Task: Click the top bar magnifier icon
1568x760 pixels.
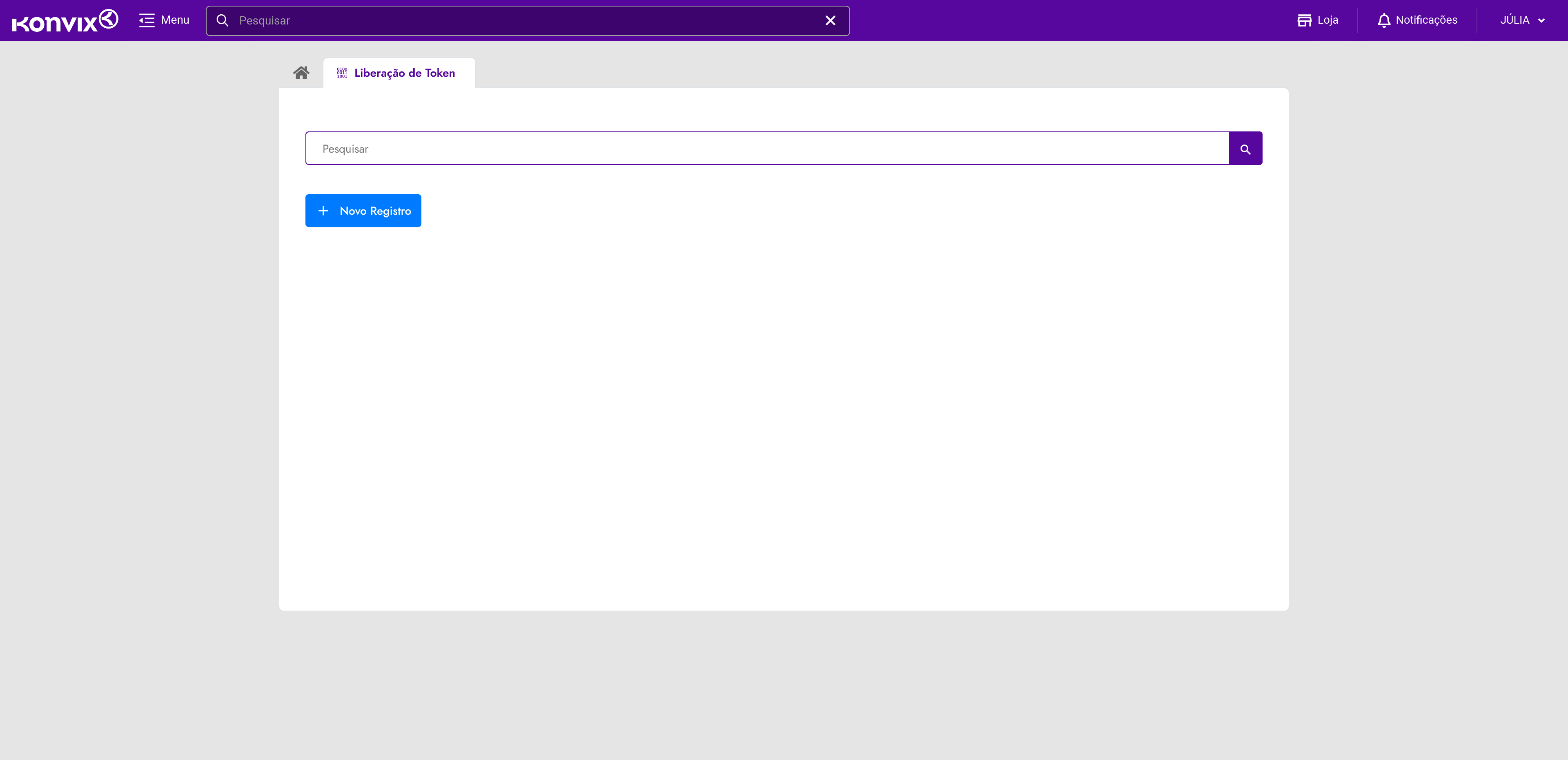Action: (223, 21)
